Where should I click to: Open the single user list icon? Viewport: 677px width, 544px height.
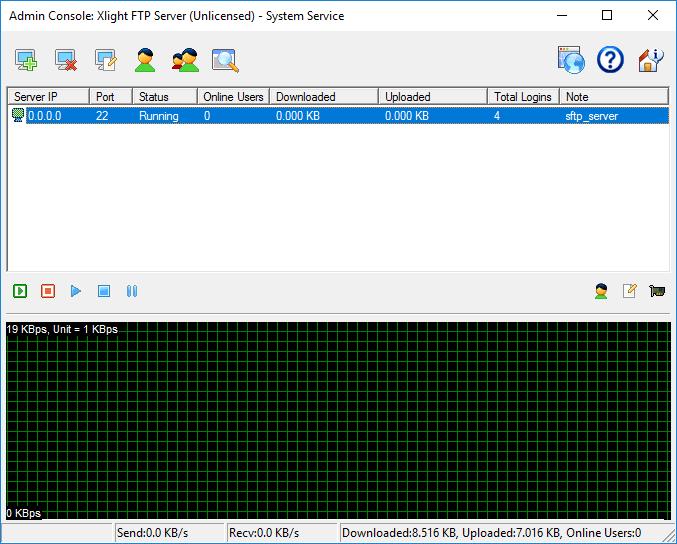146,61
